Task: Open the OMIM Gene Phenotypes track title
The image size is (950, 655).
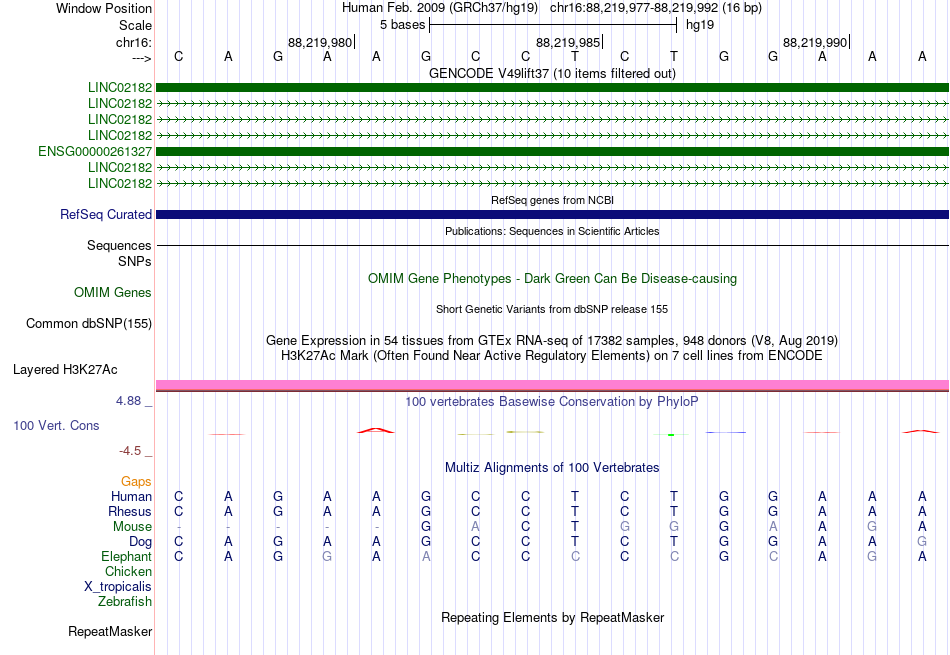Action: pos(552,279)
